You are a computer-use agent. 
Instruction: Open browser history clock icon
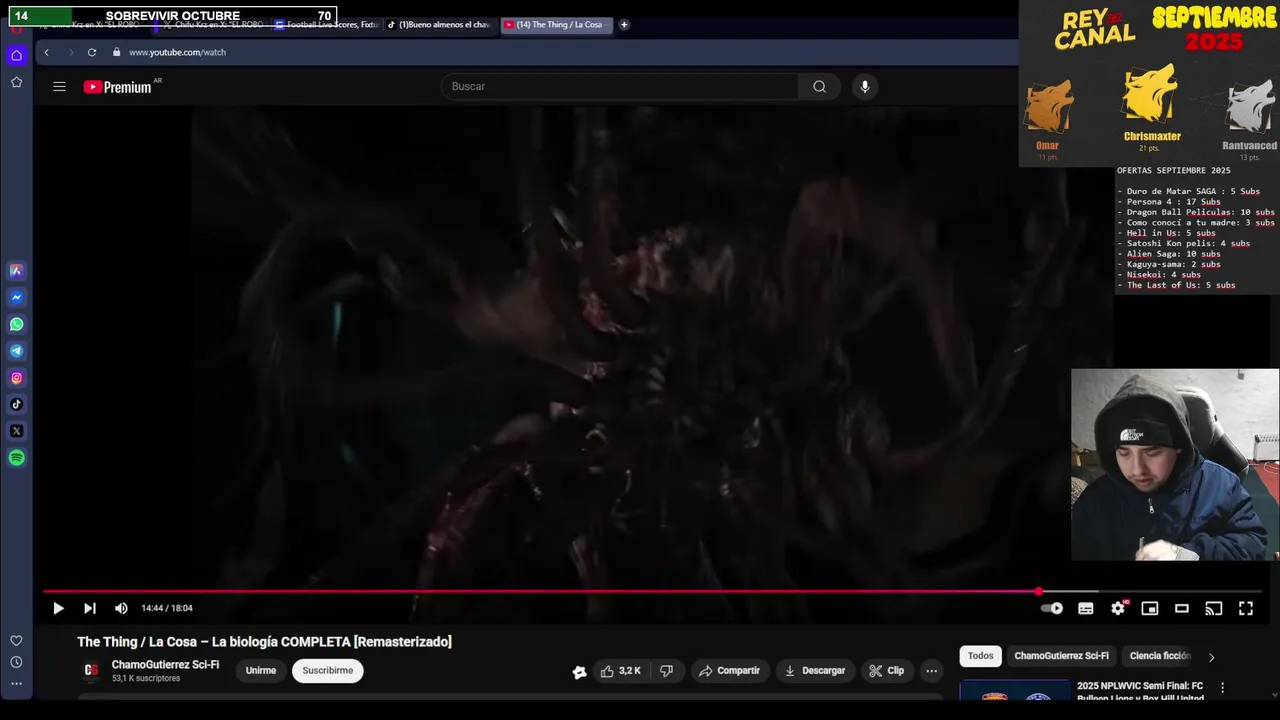tap(16, 662)
